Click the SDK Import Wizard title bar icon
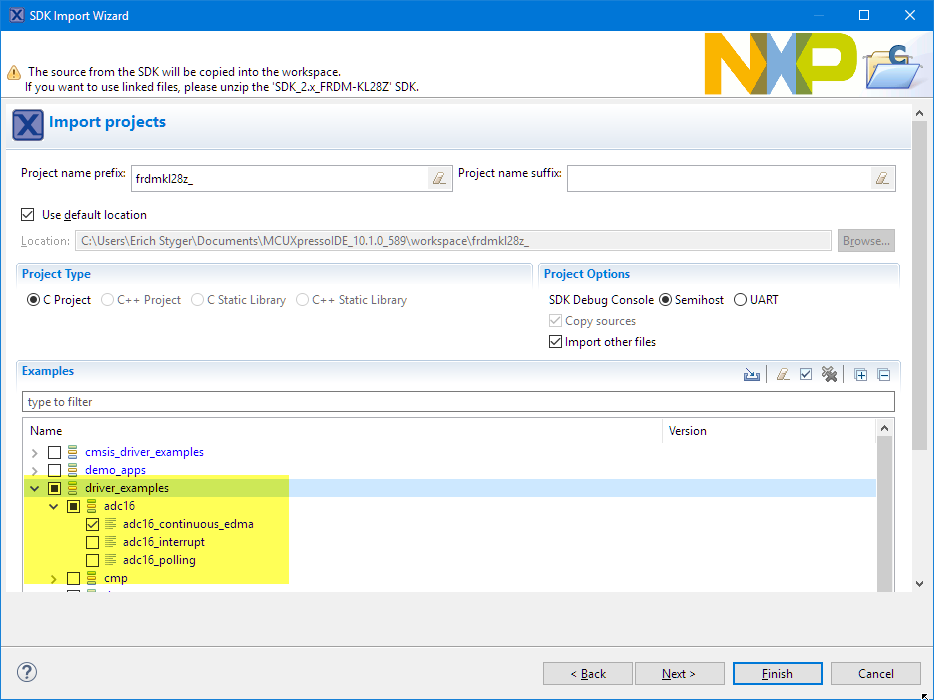This screenshot has width=934, height=700. coord(17,15)
